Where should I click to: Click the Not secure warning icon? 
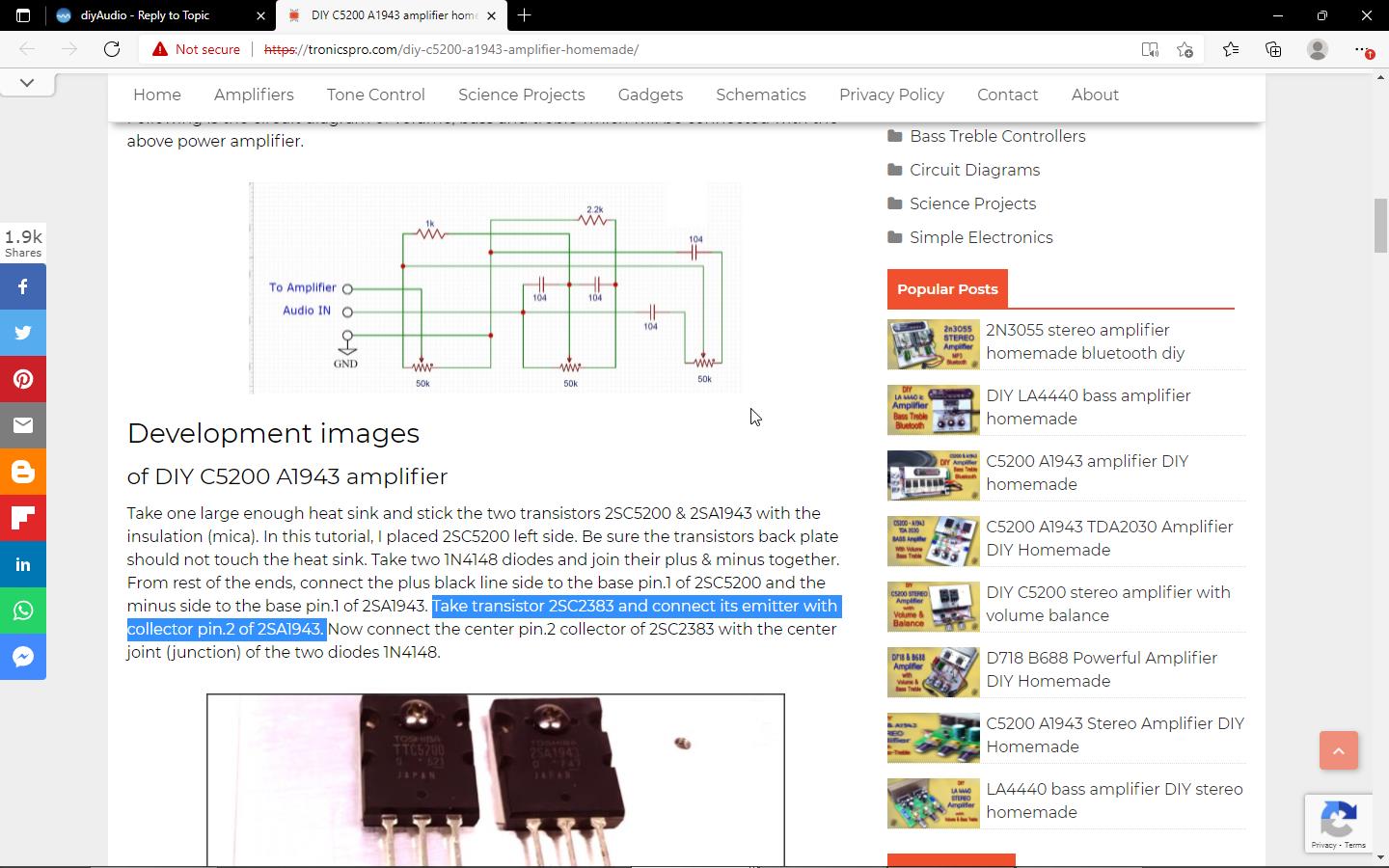(x=160, y=49)
